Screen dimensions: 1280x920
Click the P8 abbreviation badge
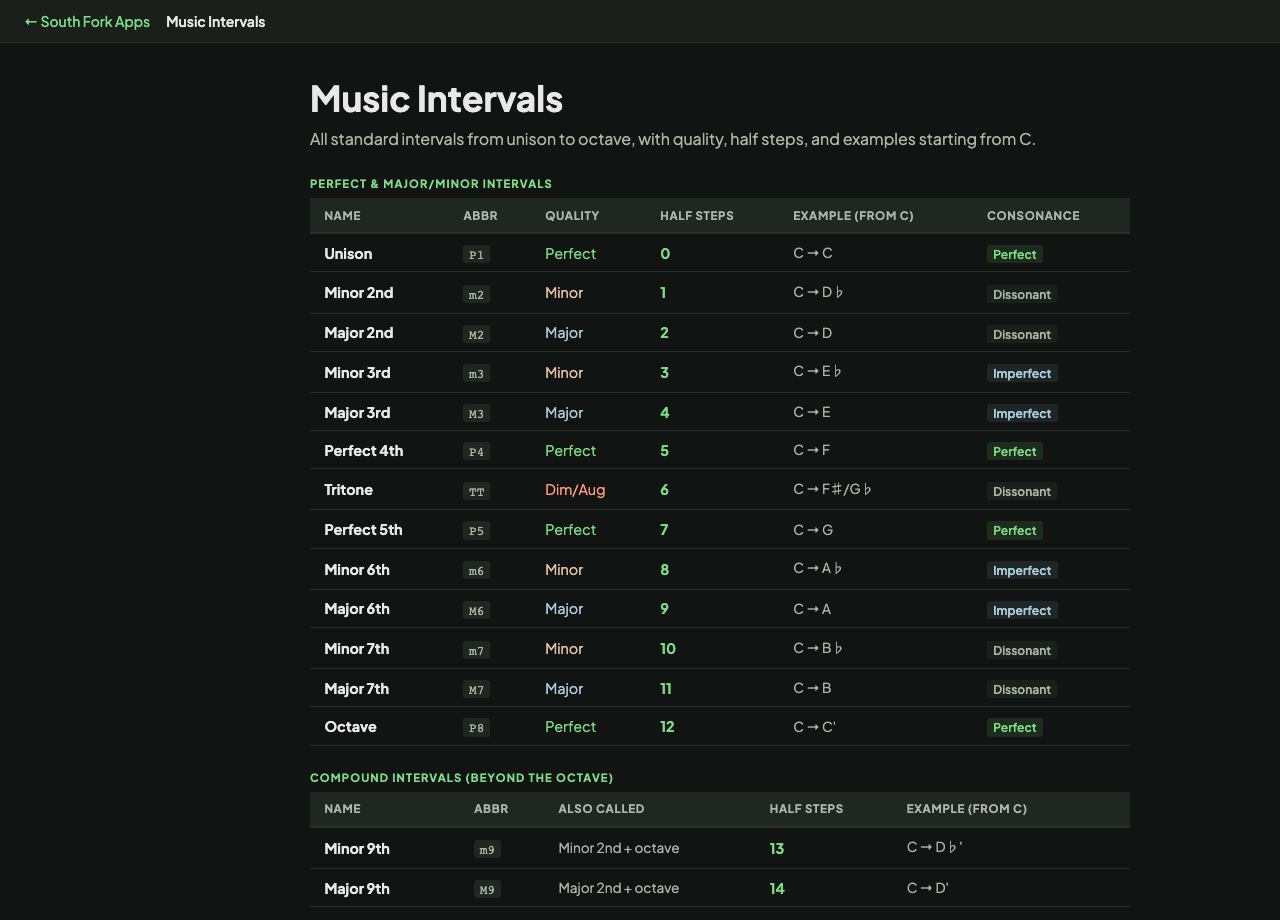[476, 728]
